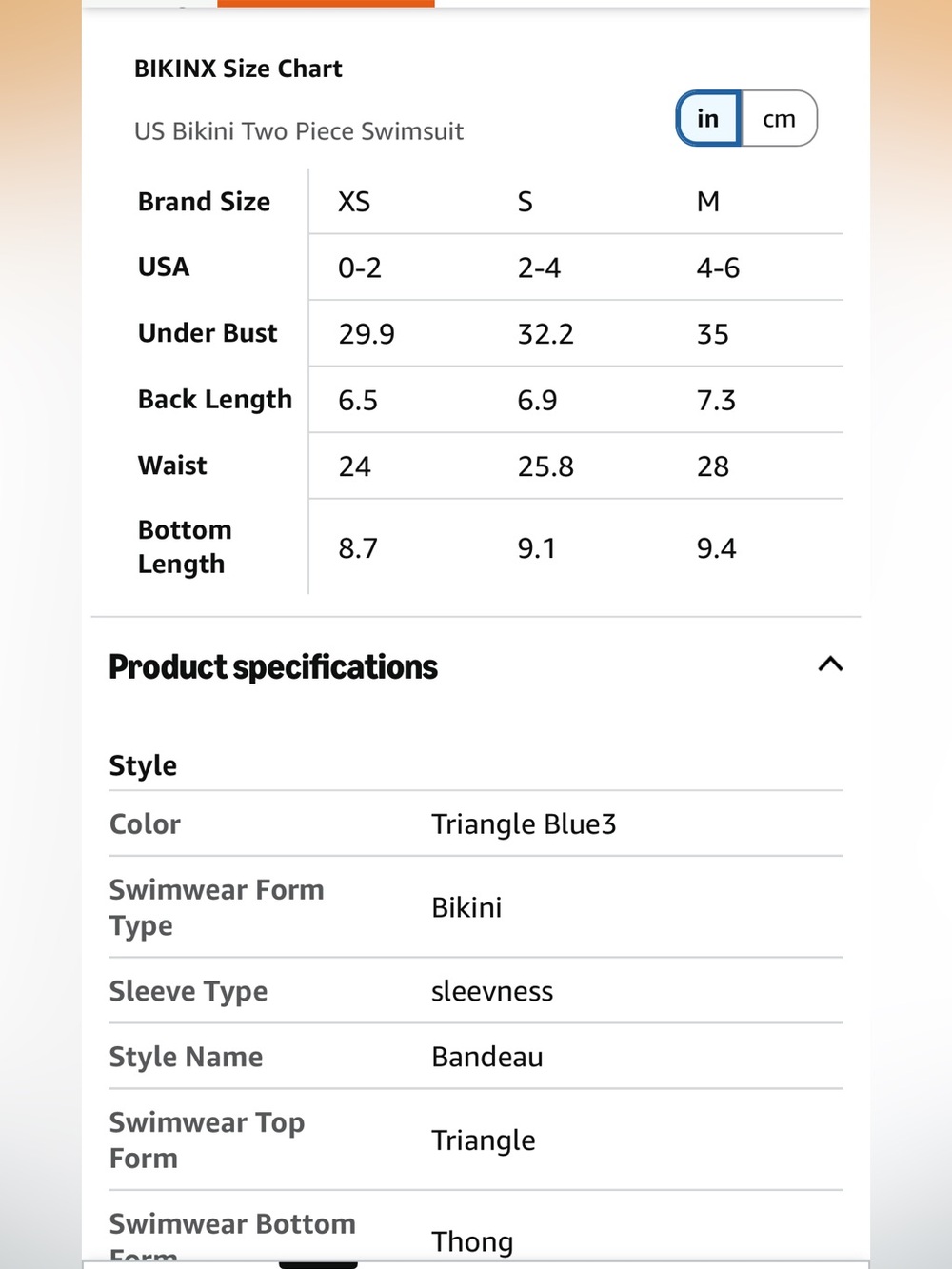Select the S brand size column
The image size is (952, 1269).
click(525, 202)
